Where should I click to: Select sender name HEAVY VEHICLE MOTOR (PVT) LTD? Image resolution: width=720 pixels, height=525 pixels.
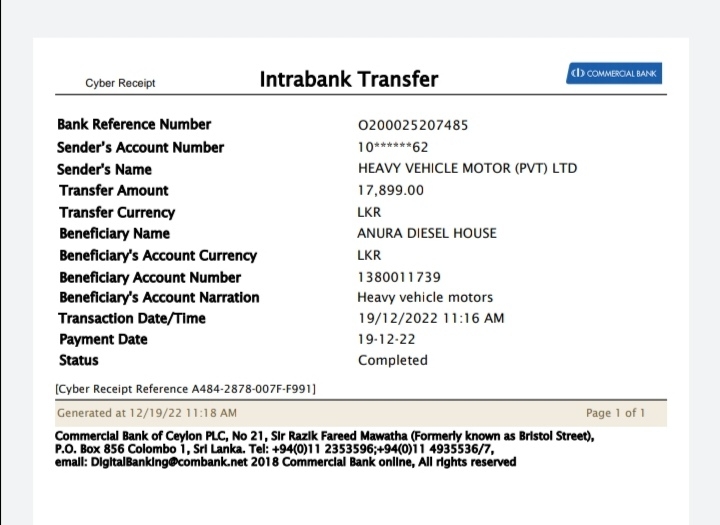[x=467, y=169]
